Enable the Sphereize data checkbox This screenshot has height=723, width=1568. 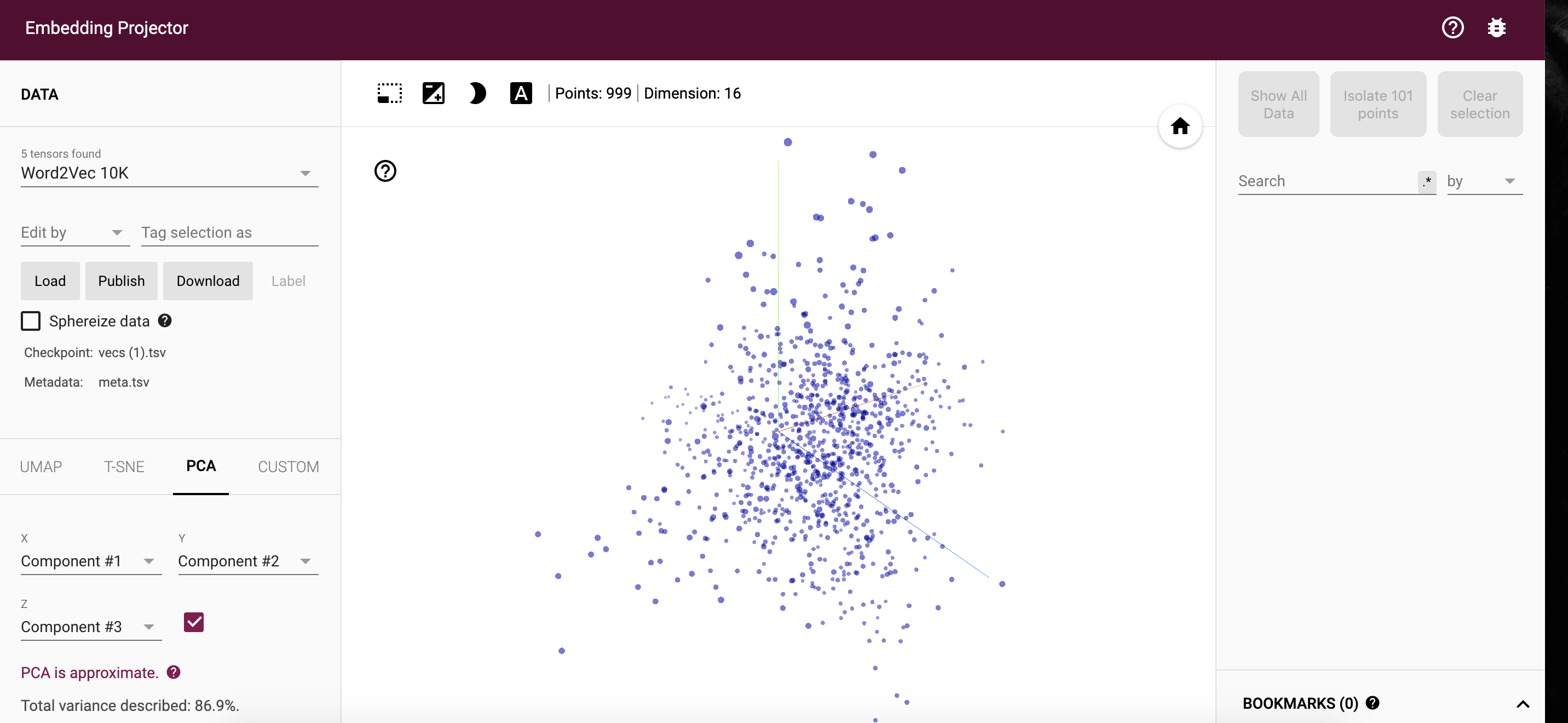click(x=31, y=321)
